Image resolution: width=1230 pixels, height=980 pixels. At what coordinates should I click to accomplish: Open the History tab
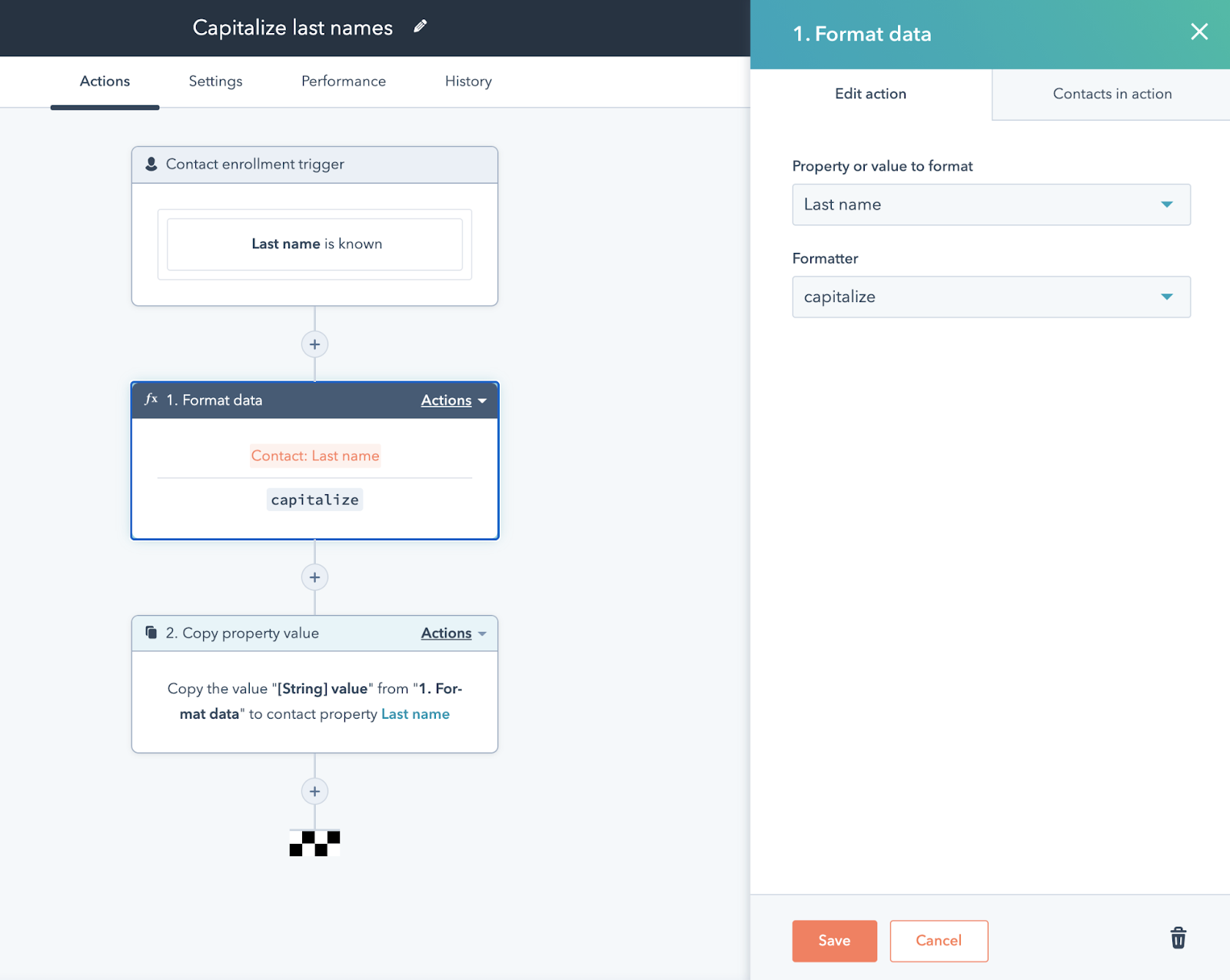point(467,81)
